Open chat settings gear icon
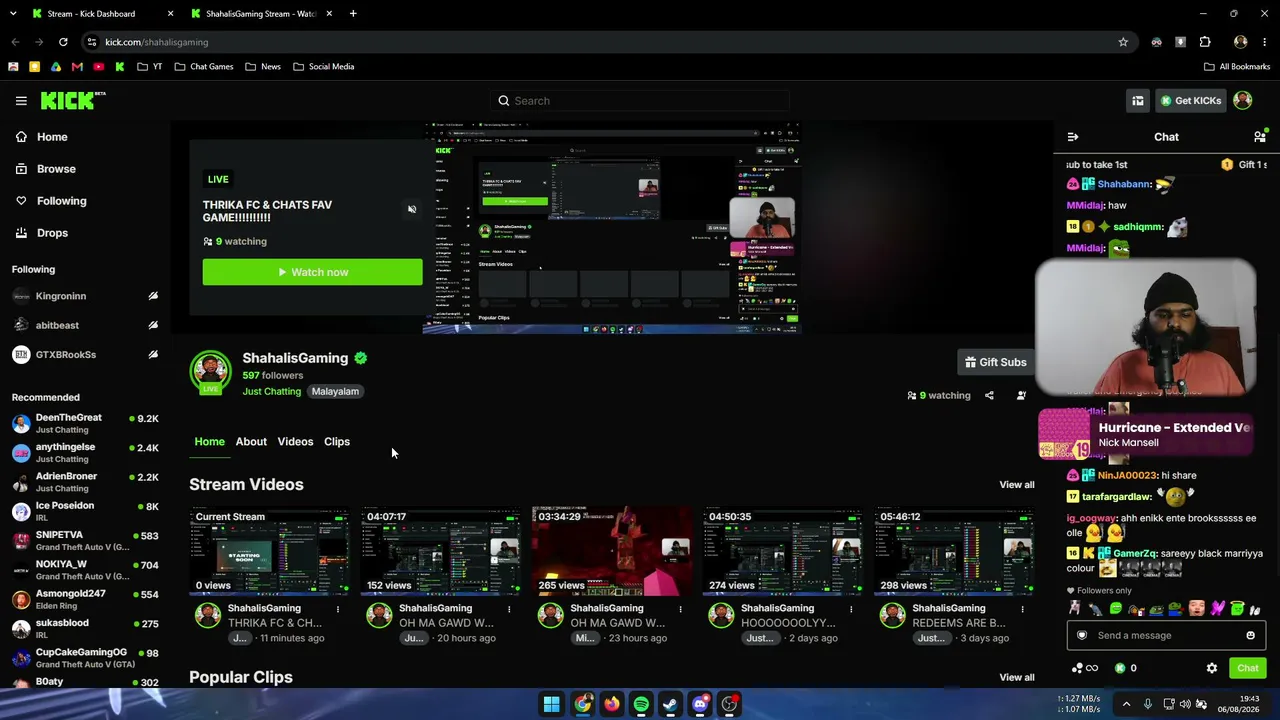The height and width of the screenshot is (720, 1280). click(x=1212, y=668)
